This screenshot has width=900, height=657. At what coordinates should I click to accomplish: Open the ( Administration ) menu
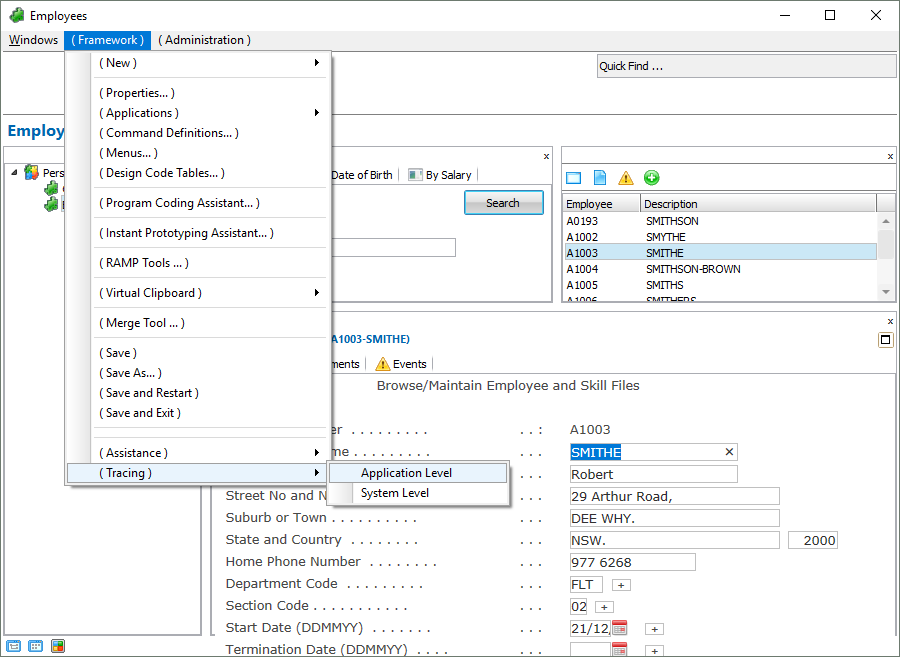(x=204, y=40)
